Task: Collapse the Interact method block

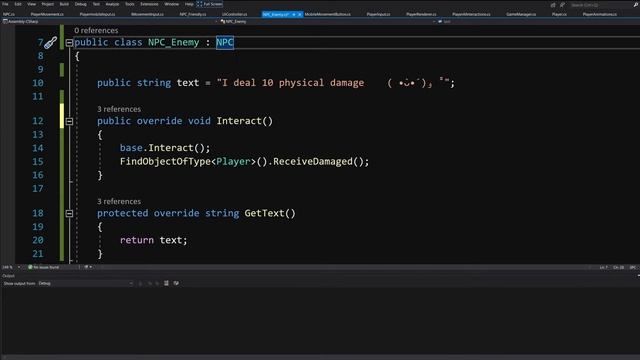Action: click(69, 121)
